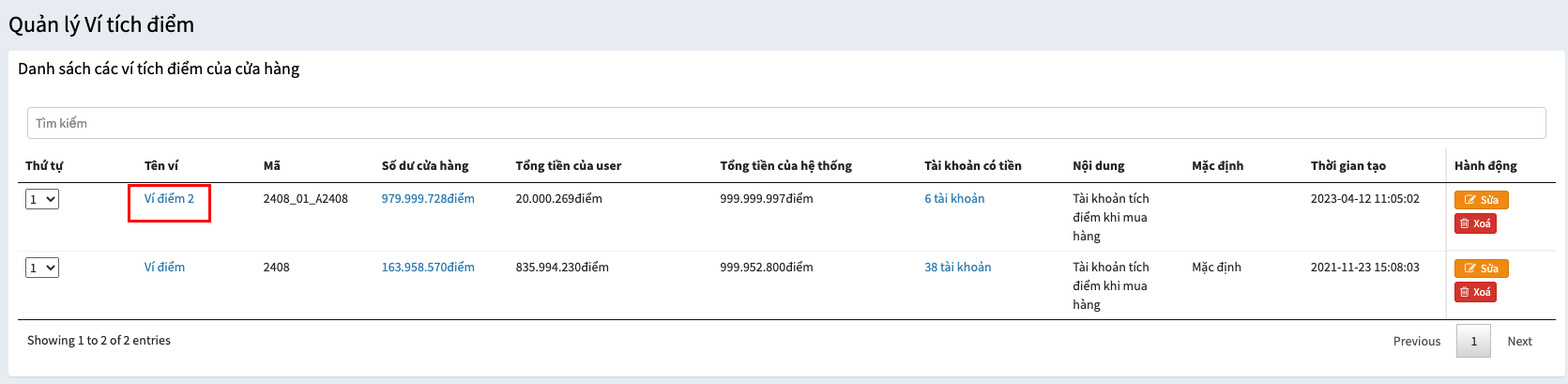Select page 1 in pagination

tap(1473, 341)
